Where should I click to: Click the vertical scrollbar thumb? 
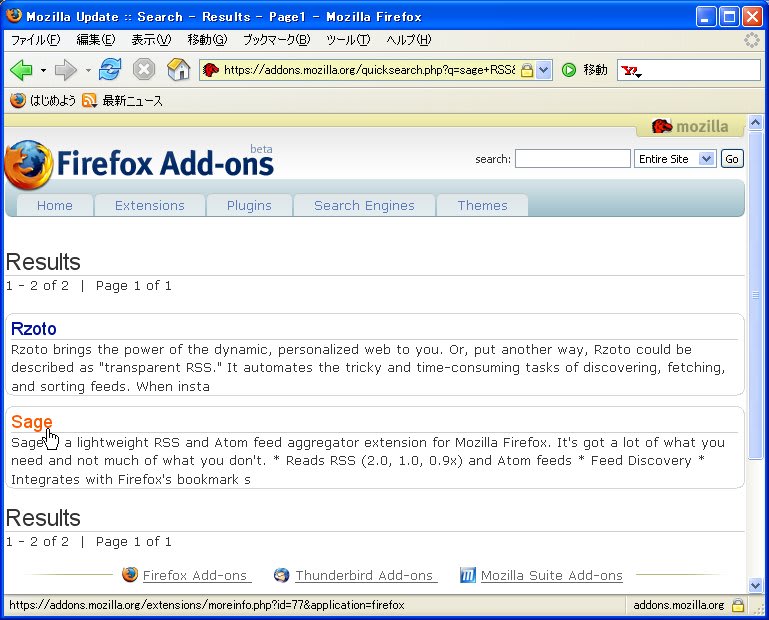[755, 294]
